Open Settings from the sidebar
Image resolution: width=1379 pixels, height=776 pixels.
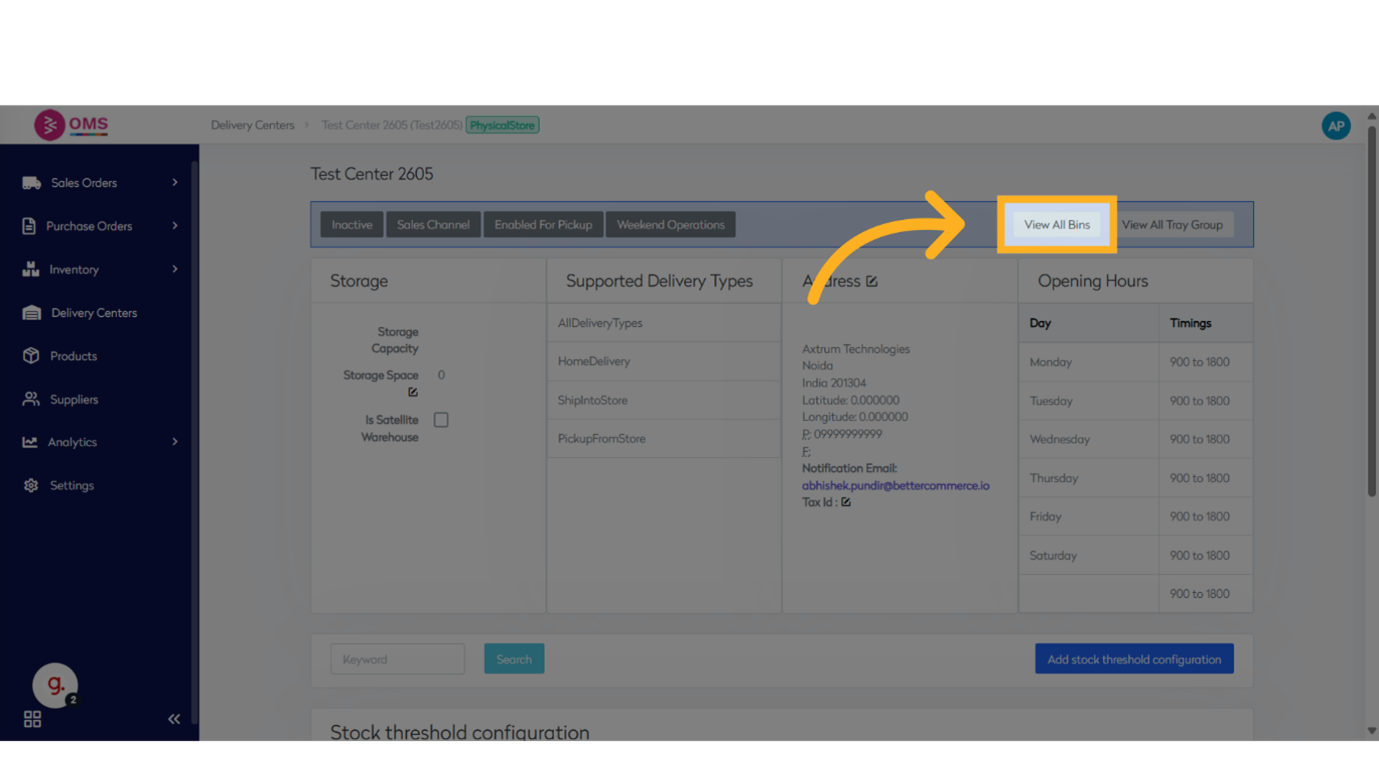[x=71, y=485]
